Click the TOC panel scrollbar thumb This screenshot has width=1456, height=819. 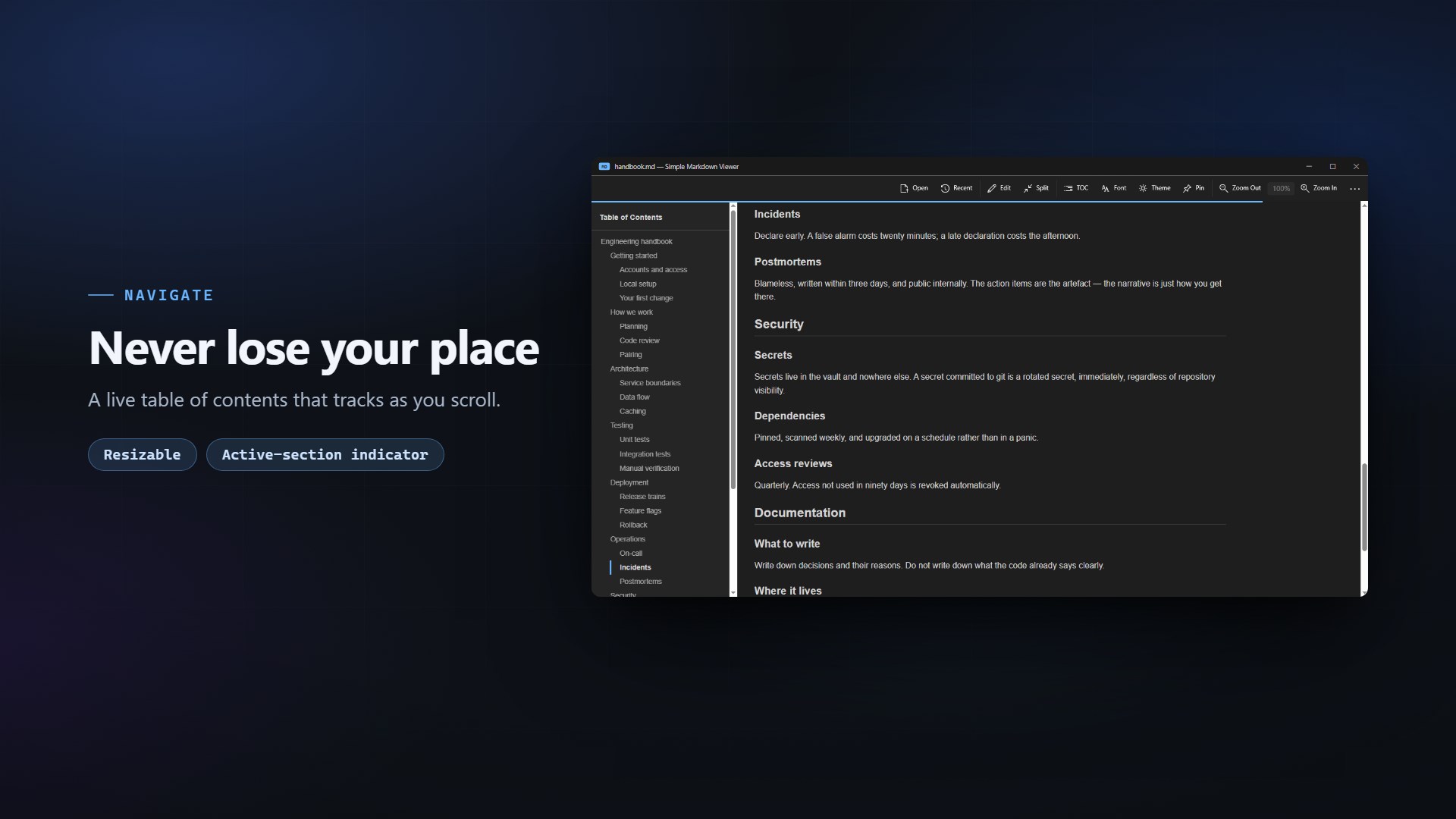(733, 350)
